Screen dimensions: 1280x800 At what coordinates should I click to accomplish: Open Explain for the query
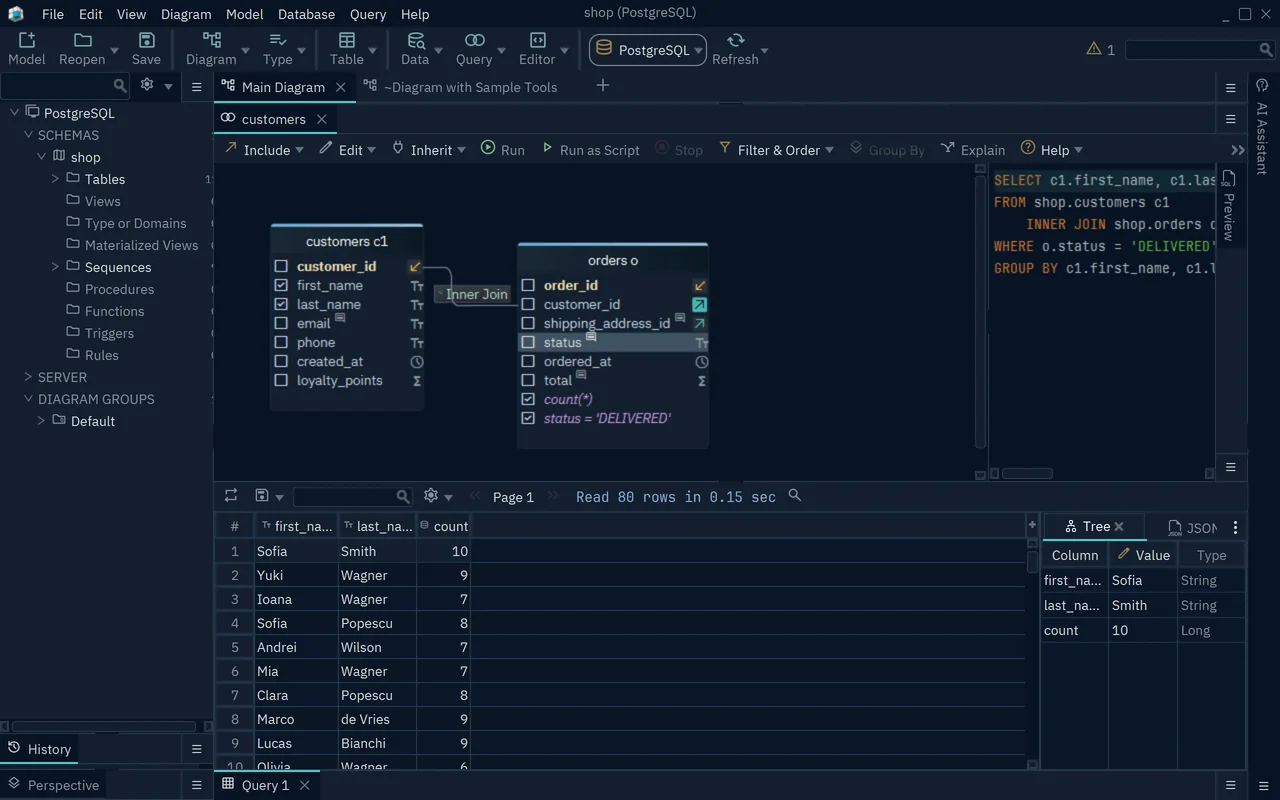(x=973, y=149)
